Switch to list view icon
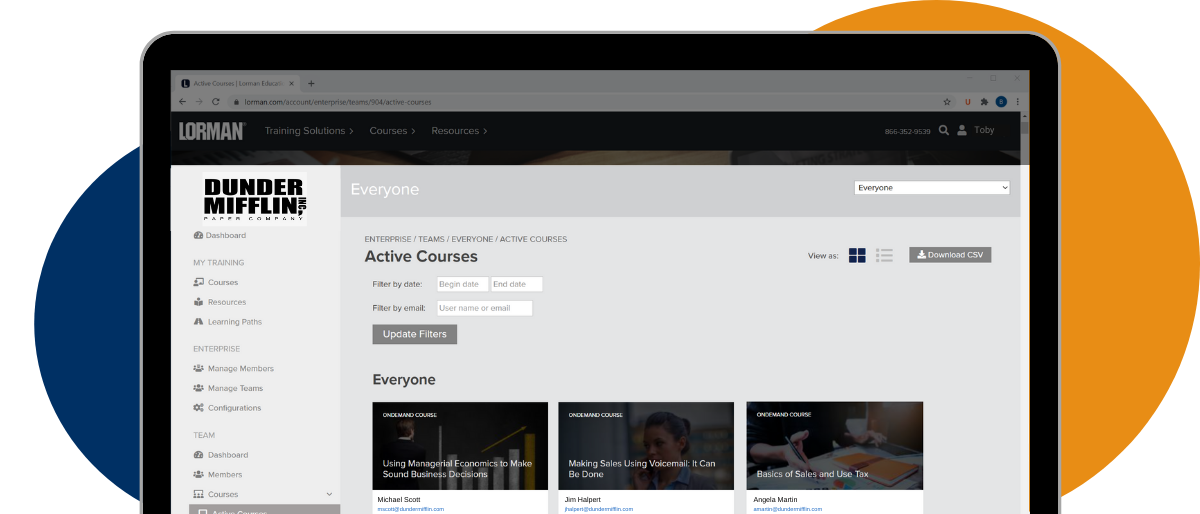This screenshot has height=514, width=1200. coord(884,255)
